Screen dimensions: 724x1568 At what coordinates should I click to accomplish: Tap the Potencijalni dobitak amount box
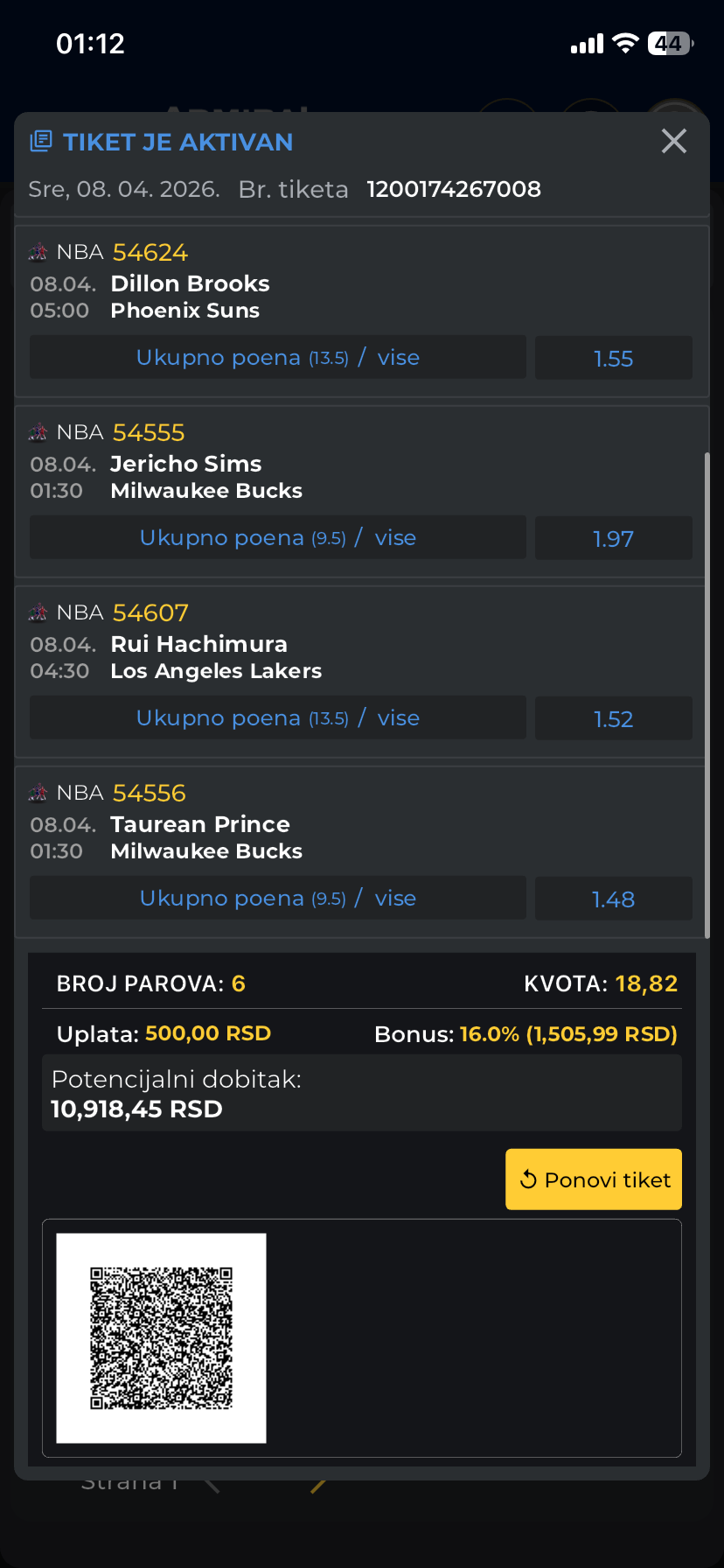361,1094
